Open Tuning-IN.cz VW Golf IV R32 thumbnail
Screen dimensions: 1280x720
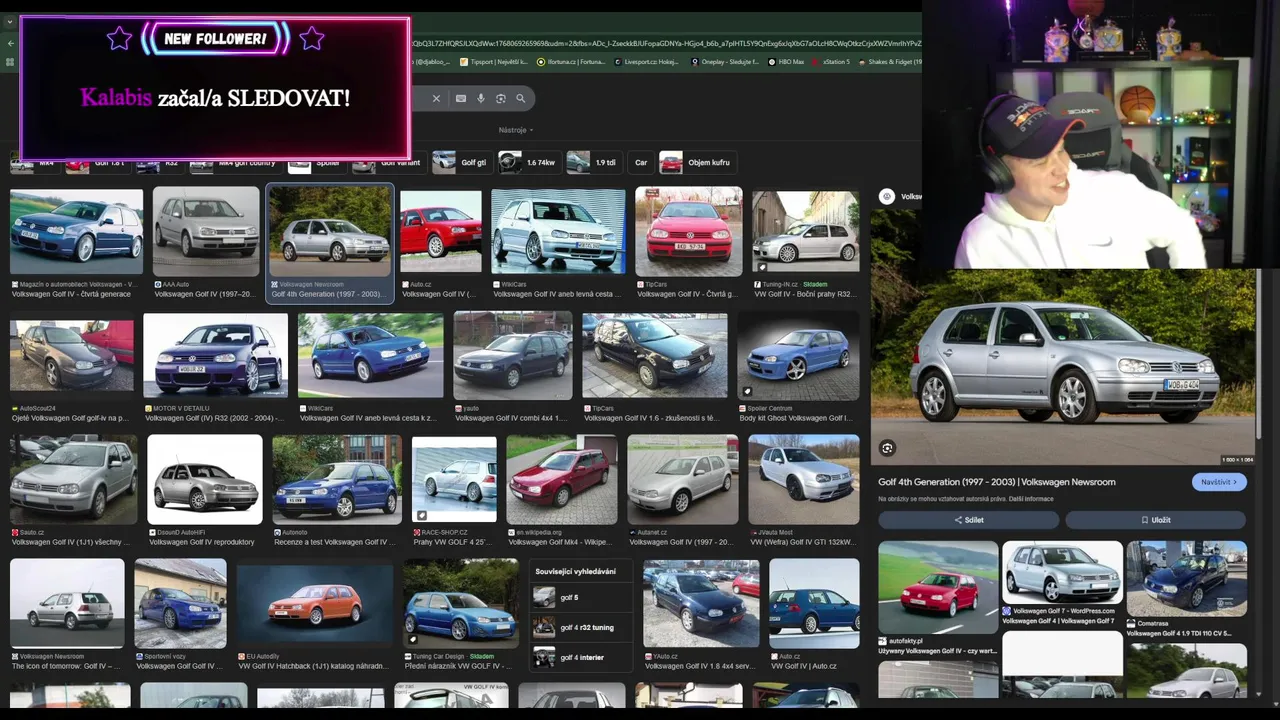805,232
